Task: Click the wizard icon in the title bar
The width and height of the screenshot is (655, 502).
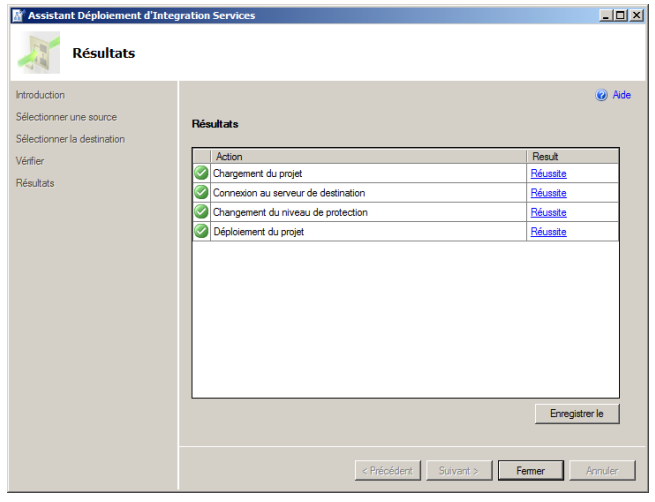Action: 17,16
